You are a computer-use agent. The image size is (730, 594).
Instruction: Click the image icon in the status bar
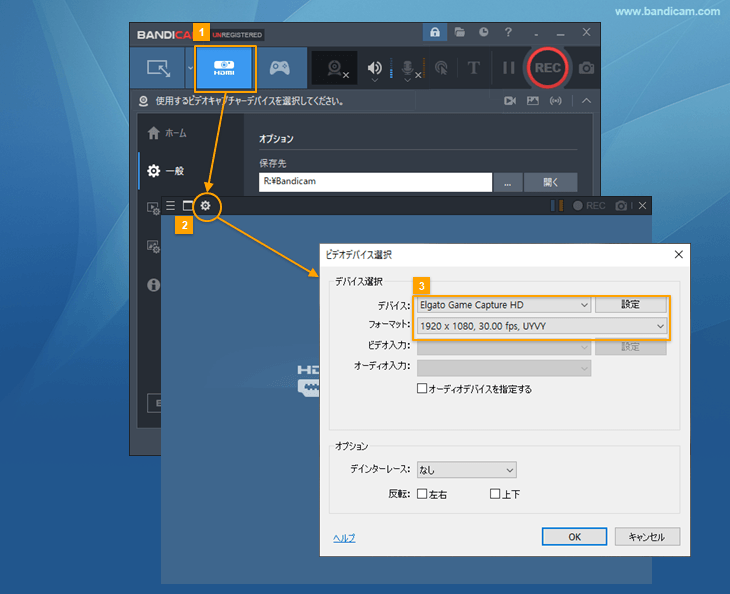coord(533,101)
